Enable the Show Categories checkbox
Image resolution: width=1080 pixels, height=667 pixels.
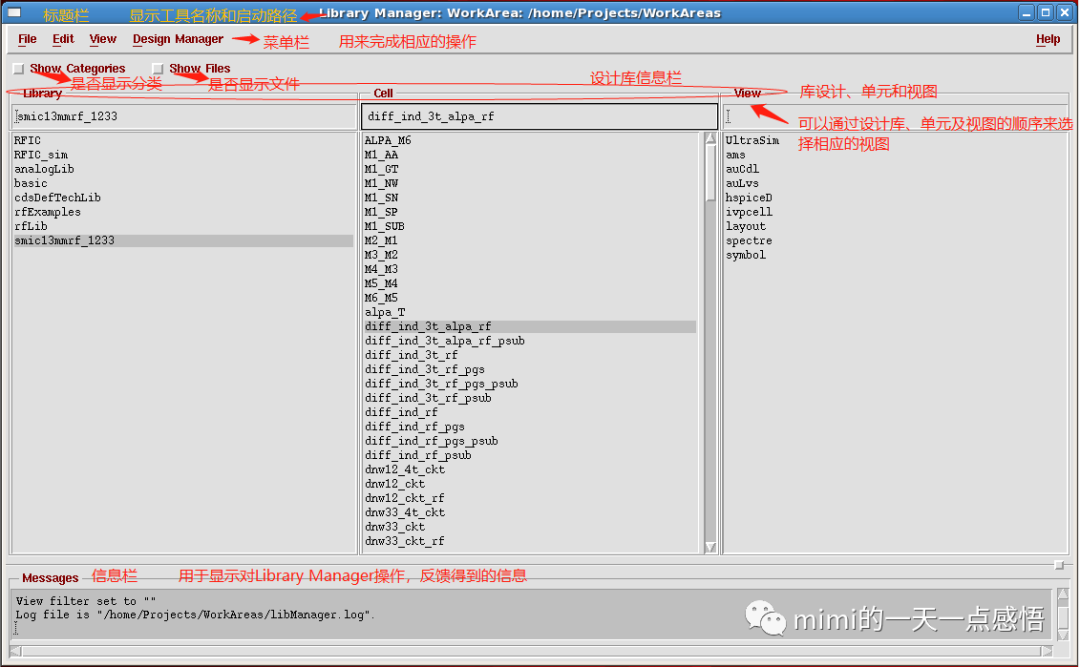point(19,68)
